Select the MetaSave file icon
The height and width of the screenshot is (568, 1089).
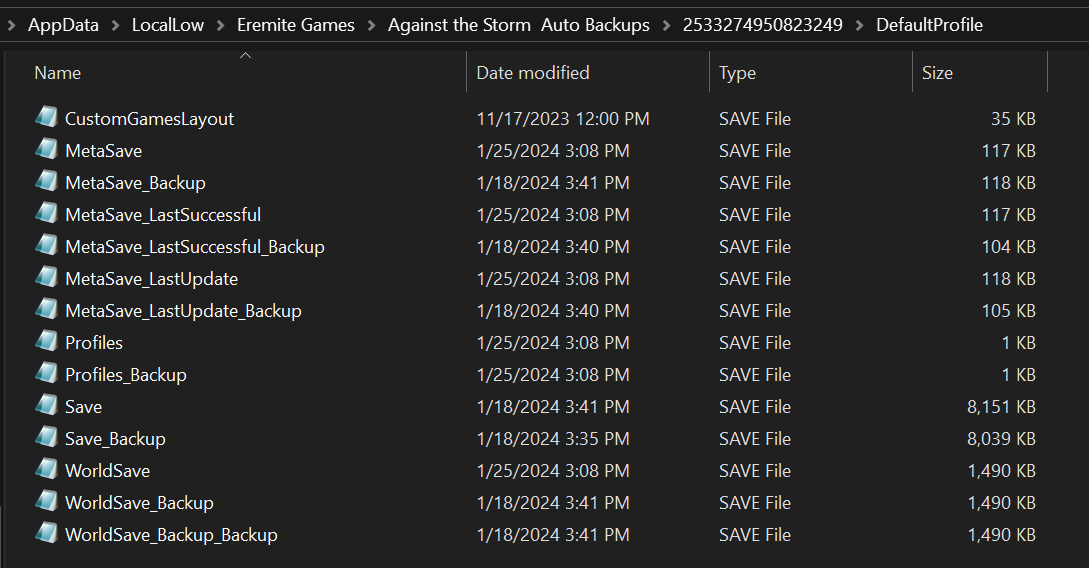(x=46, y=150)
